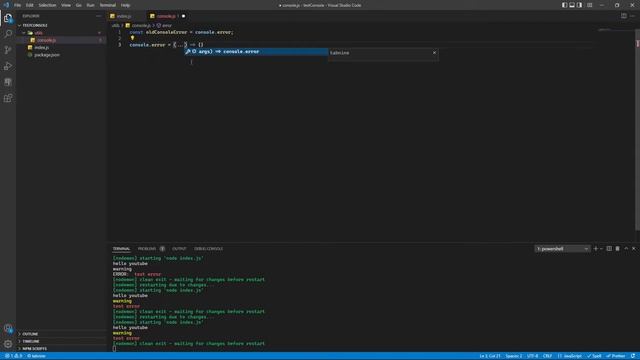The height and width of the screenshot is (360, 640).
Task: Open the customize layout icon in title bar
Action: pyautogui.click(x=589, y=5)
